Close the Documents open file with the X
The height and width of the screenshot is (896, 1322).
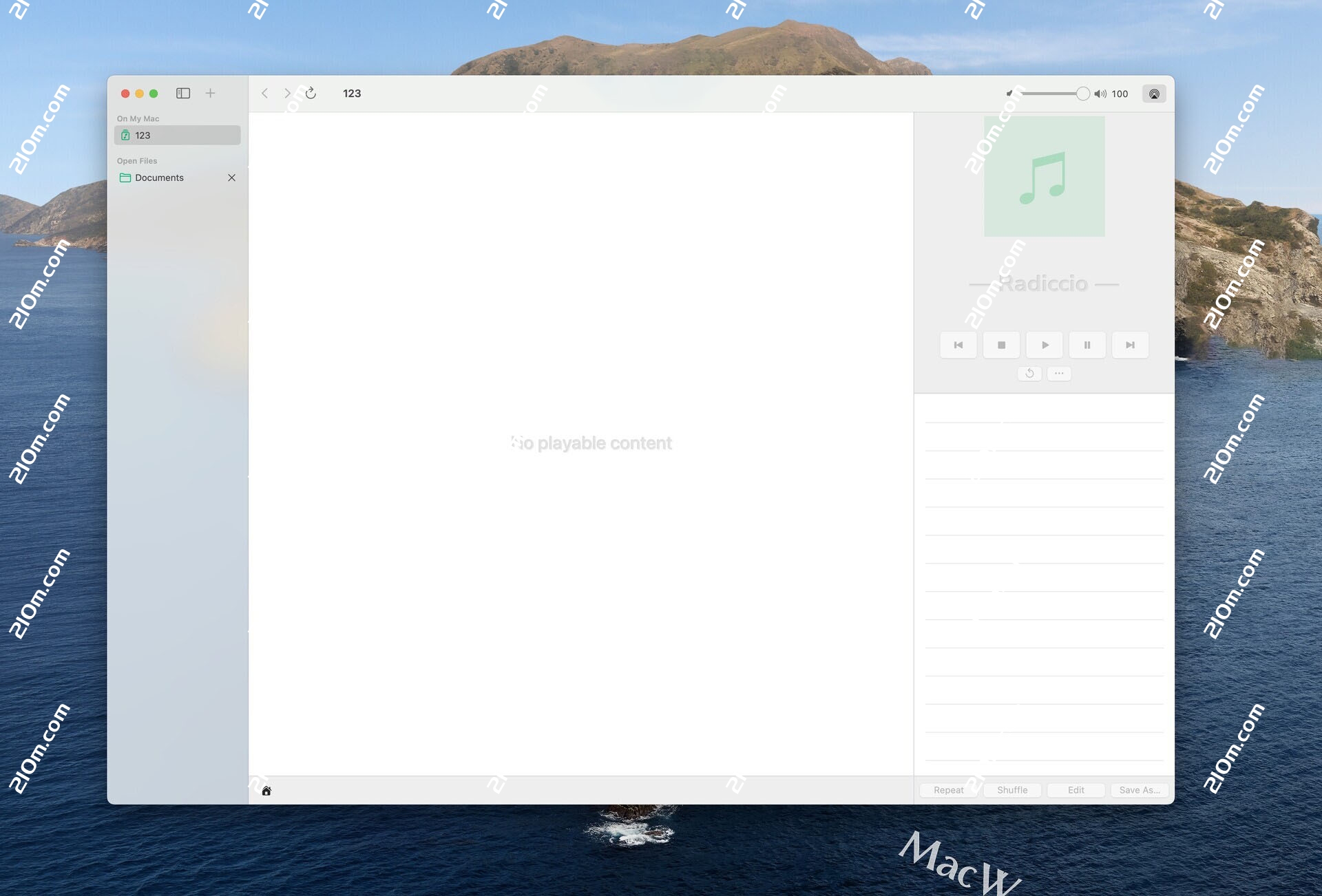231,177
